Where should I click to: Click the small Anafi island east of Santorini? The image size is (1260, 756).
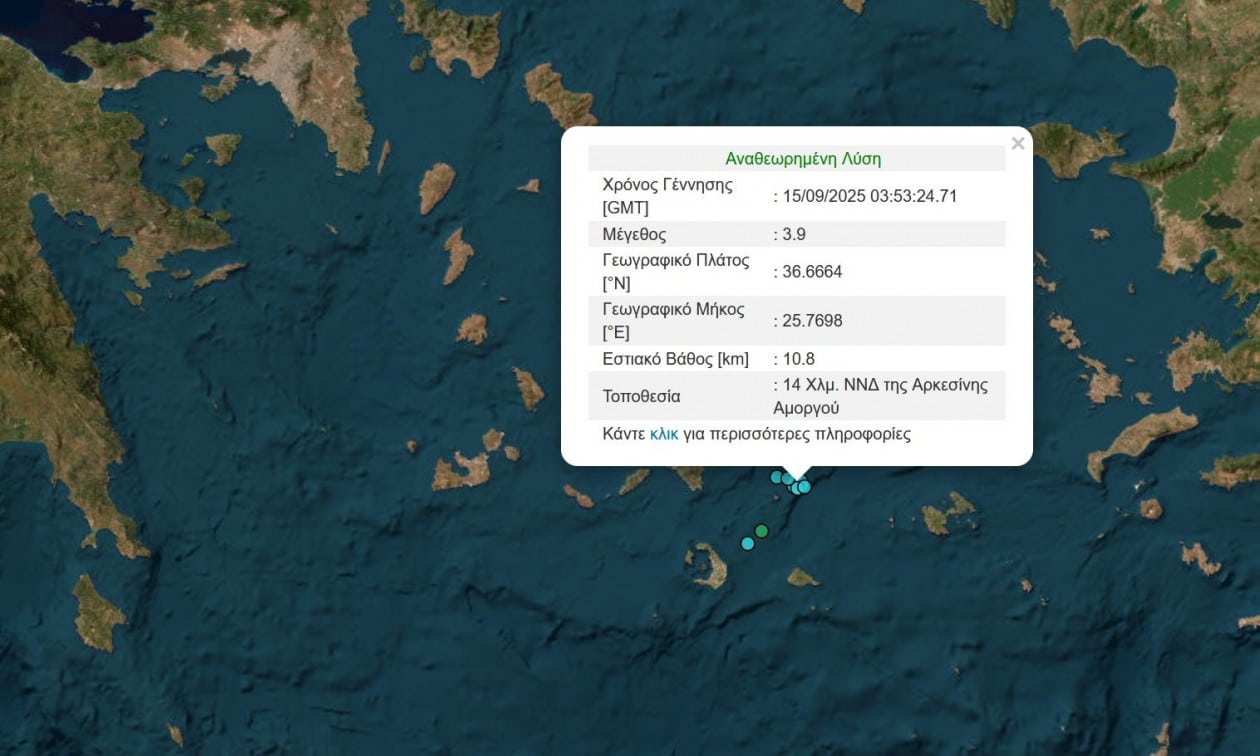(802, 577)
